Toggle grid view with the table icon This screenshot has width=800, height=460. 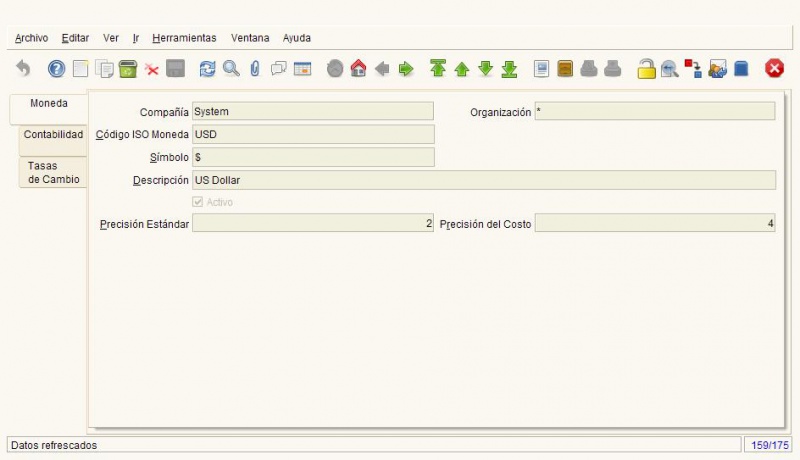[303, 68]
